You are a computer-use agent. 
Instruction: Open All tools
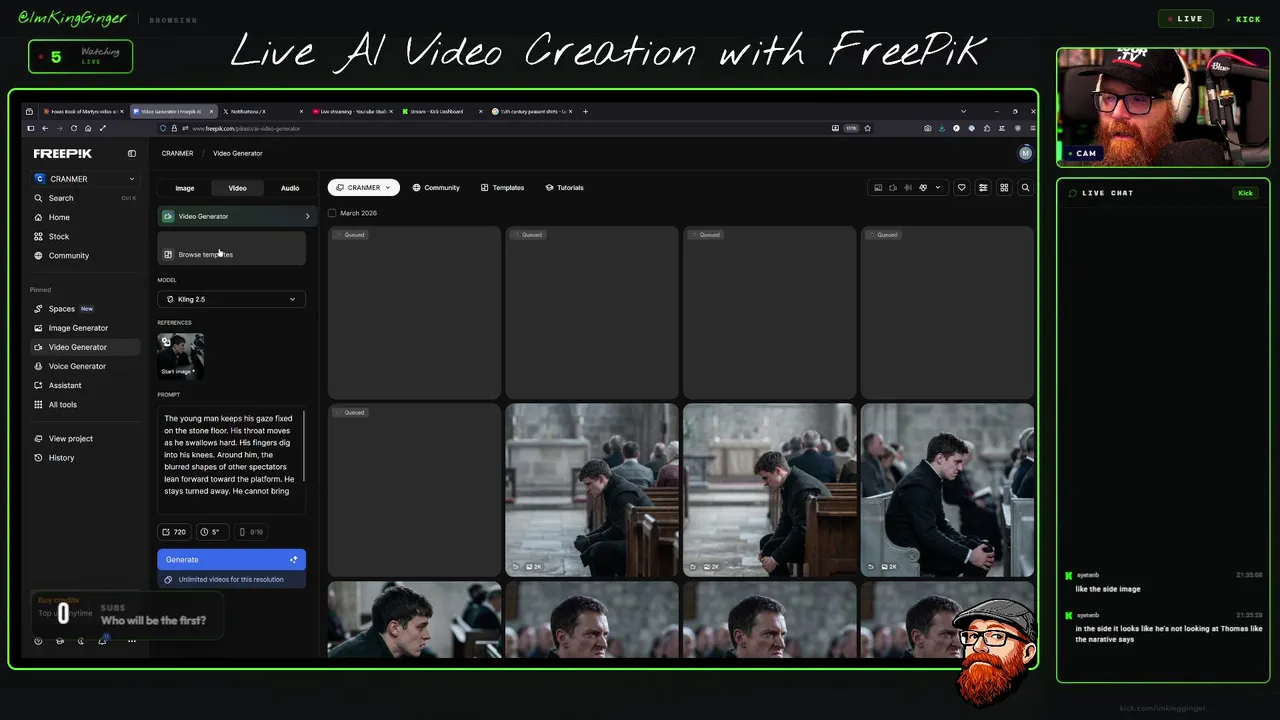point(84,404)
